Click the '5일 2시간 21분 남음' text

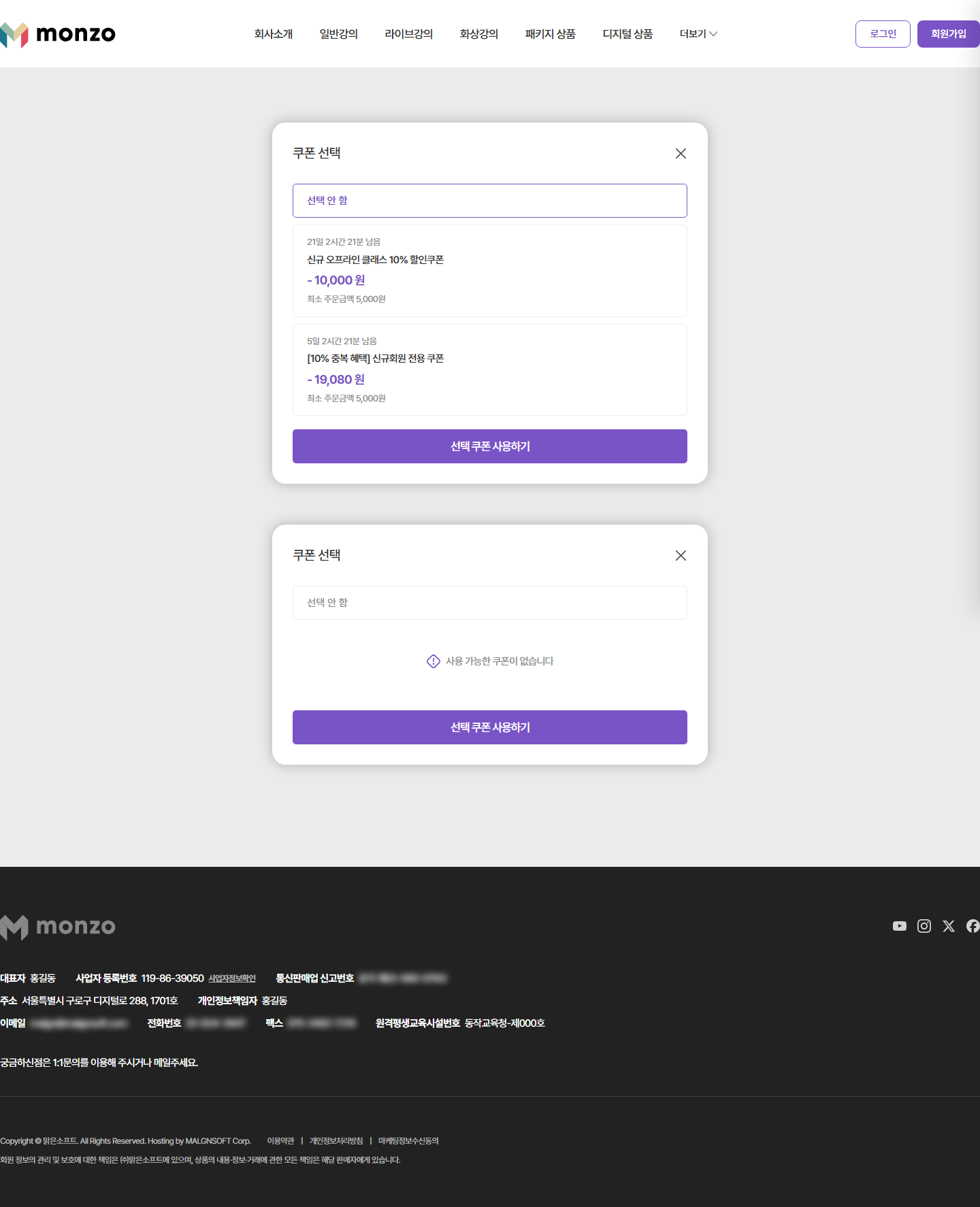point(342,342)
